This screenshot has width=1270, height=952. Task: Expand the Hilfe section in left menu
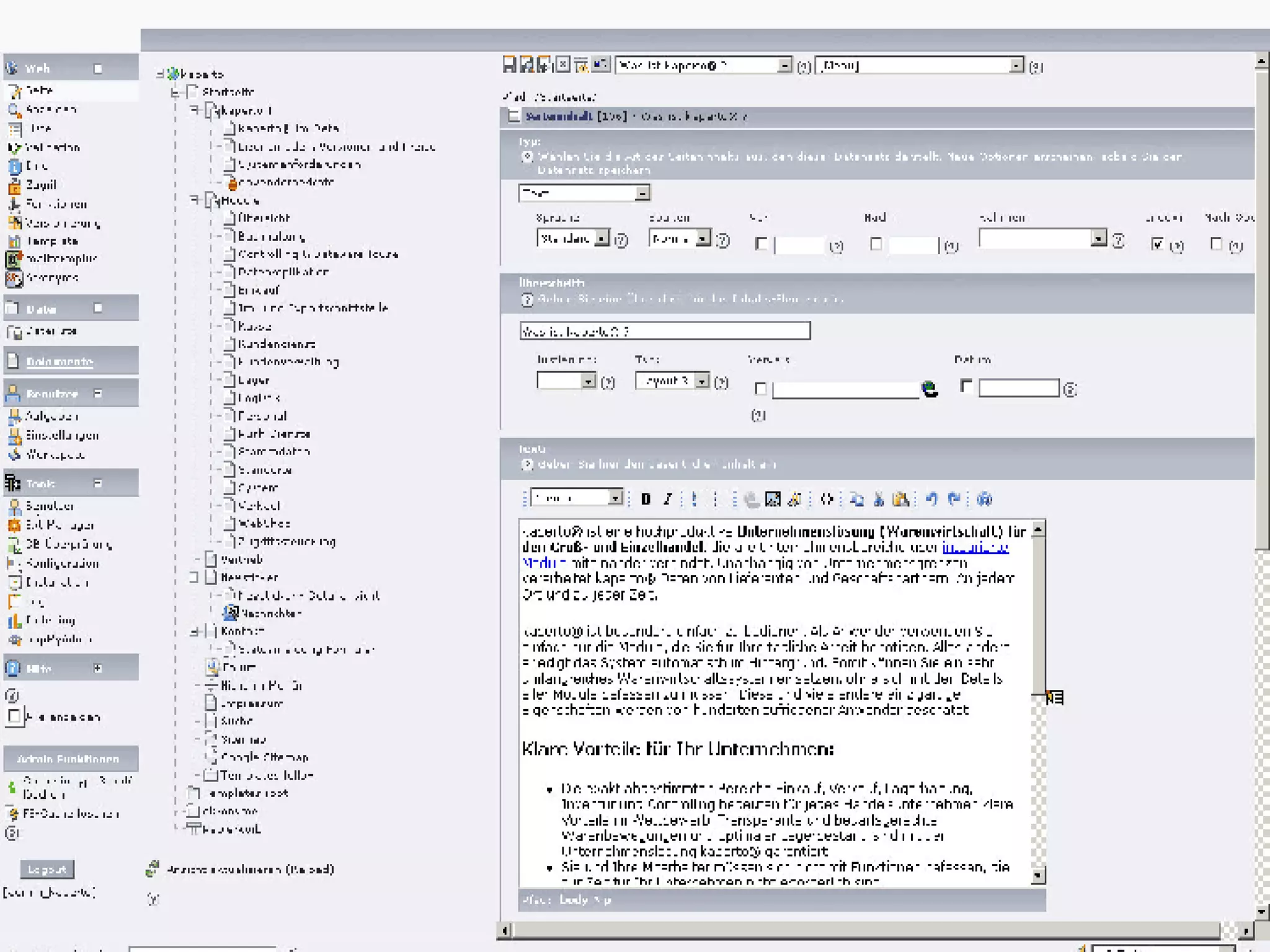pyautogui.click(x=97, y=668)
